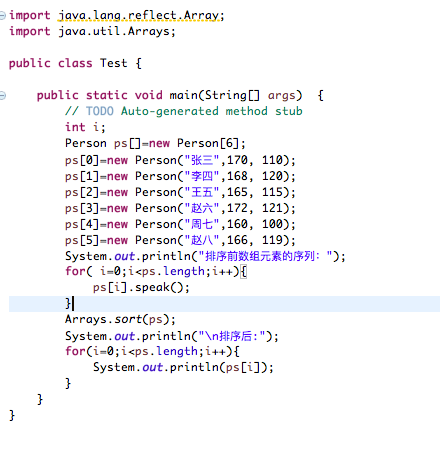Click the second 'for(i=0;i<ps.length;i++){' line
This screenshot has height=451, width=440.
click(x=152, y=351)
